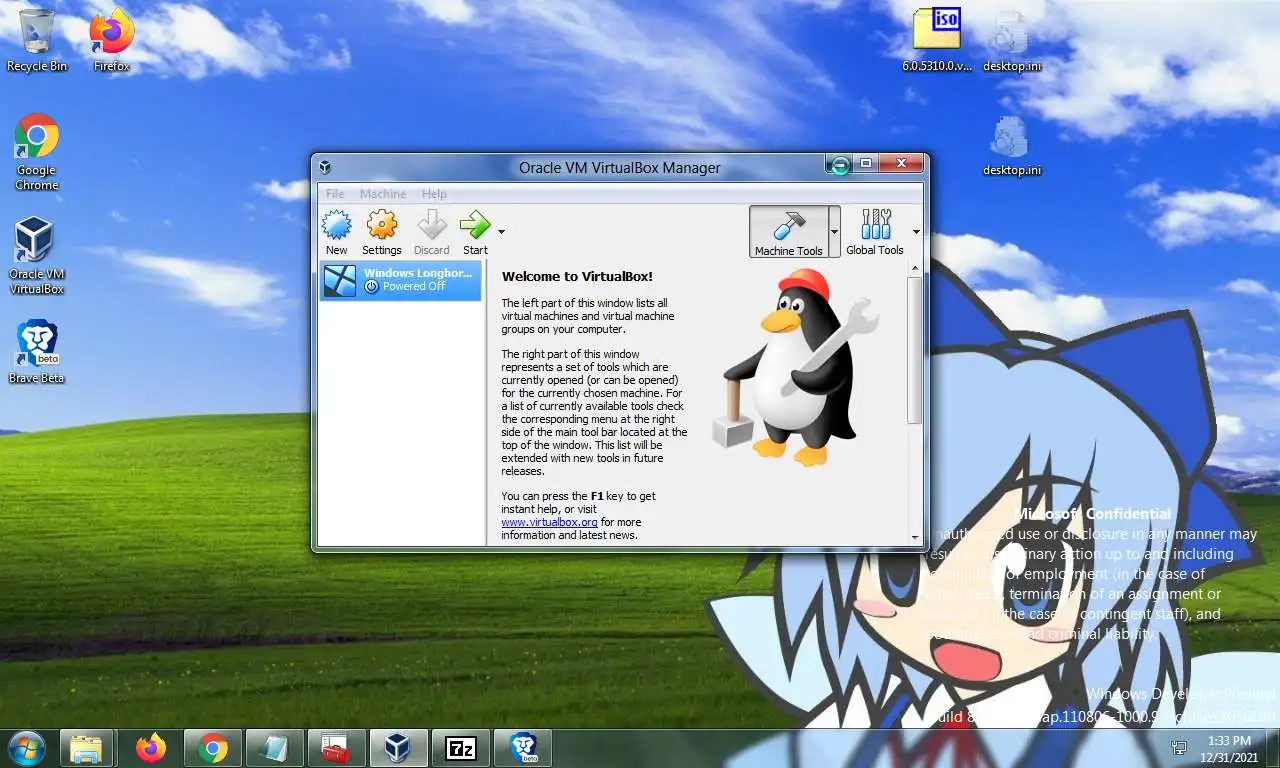Launch Firefox from the taskbar
Image resolution: width=1280 pixels, height=768 pixels.
tap(151, 747)
